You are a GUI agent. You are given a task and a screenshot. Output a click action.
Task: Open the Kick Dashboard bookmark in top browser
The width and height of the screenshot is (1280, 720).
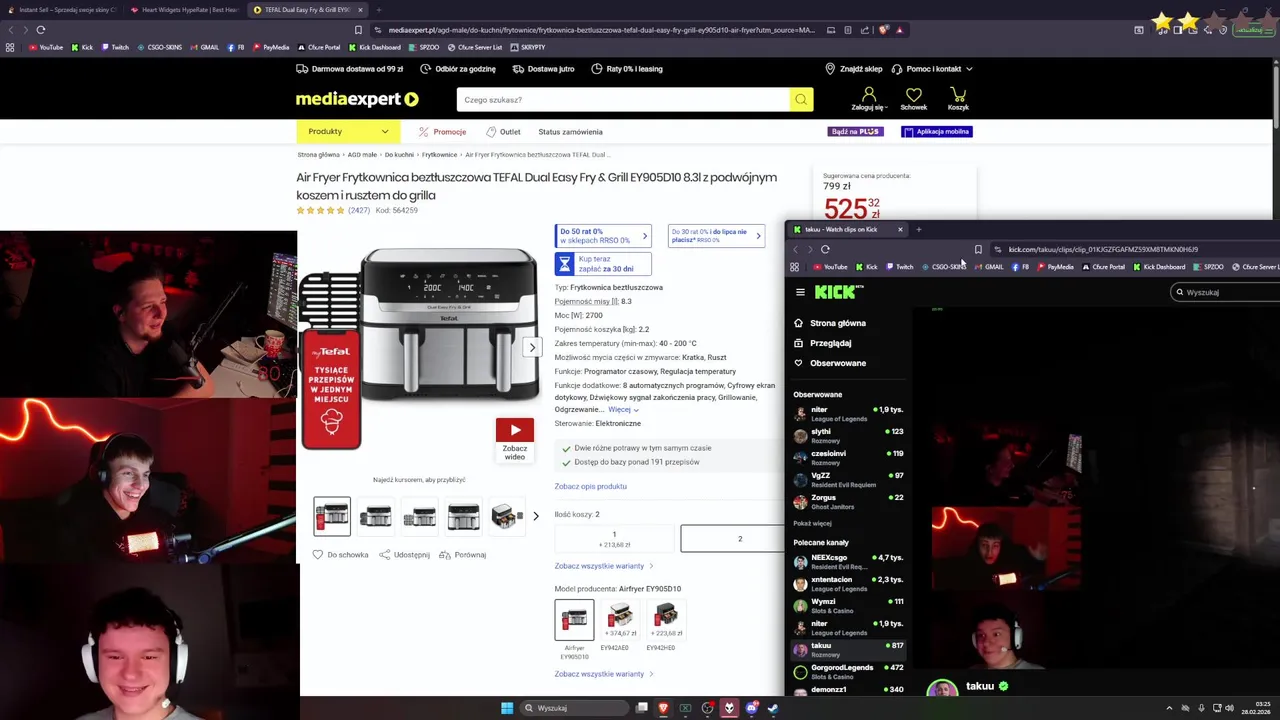pos(375,47)
